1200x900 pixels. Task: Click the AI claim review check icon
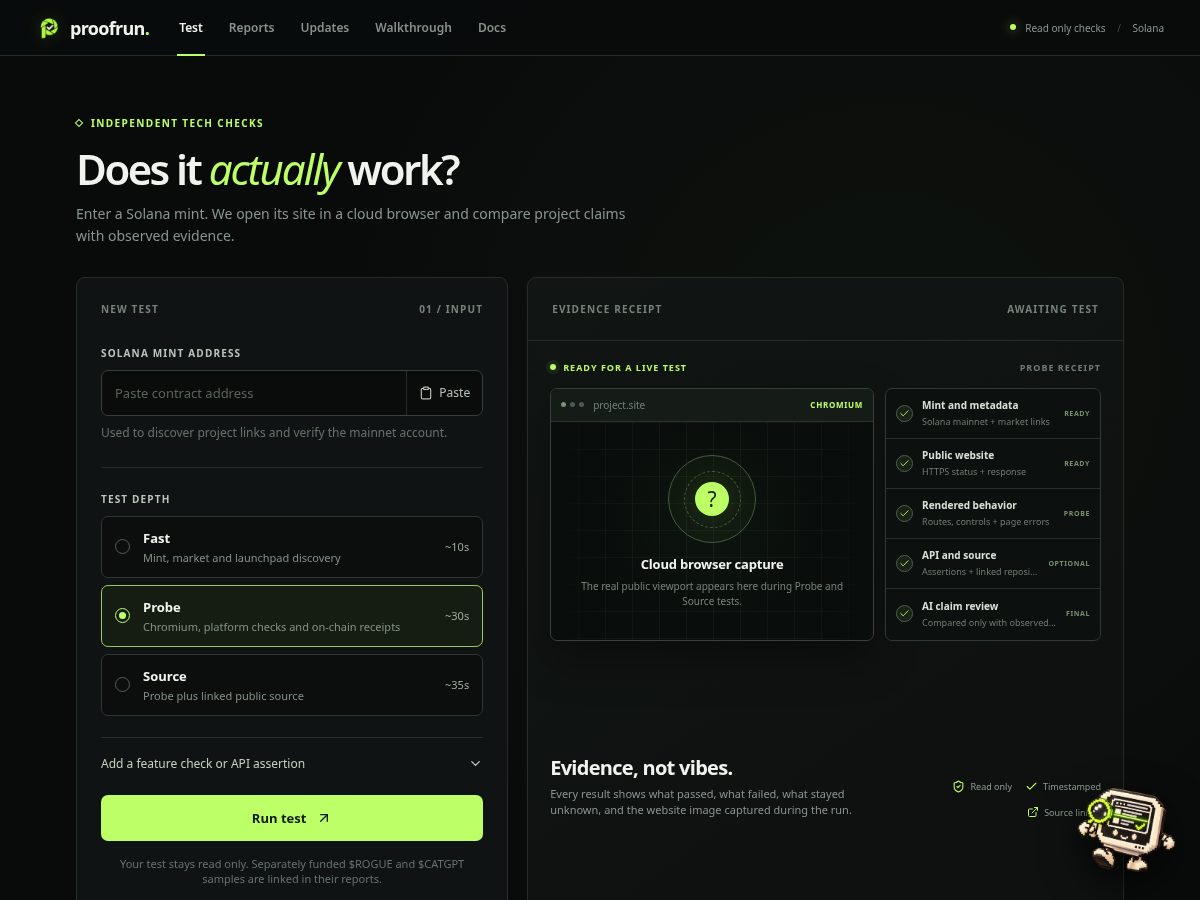(904, 614)
